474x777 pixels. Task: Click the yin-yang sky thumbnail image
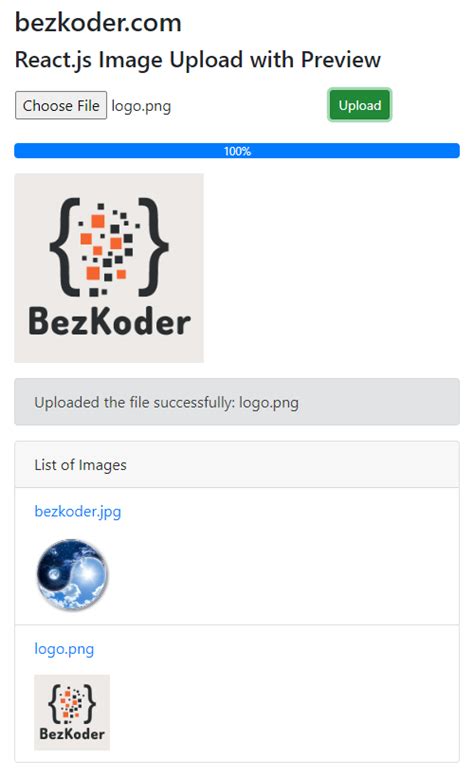(x=72, y=575)
